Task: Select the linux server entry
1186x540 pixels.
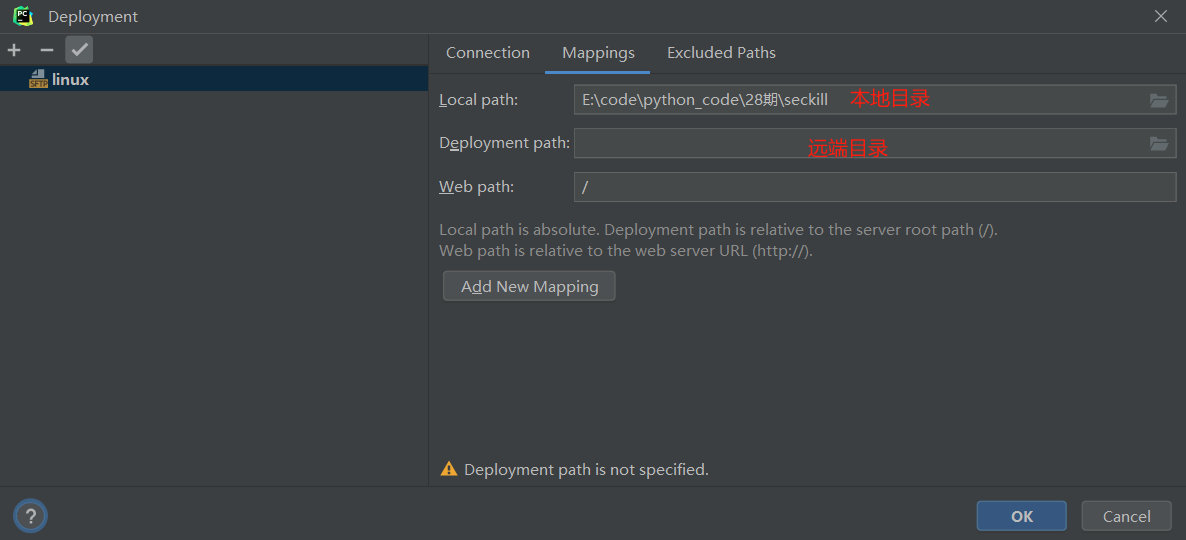Action: (70, 80)
